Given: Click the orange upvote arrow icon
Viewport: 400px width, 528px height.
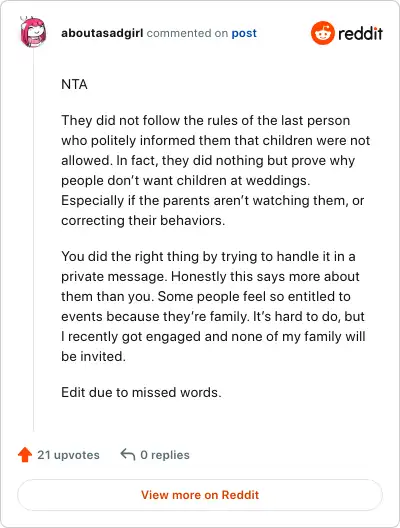Looking at the screenshot, I should (25, 455).
